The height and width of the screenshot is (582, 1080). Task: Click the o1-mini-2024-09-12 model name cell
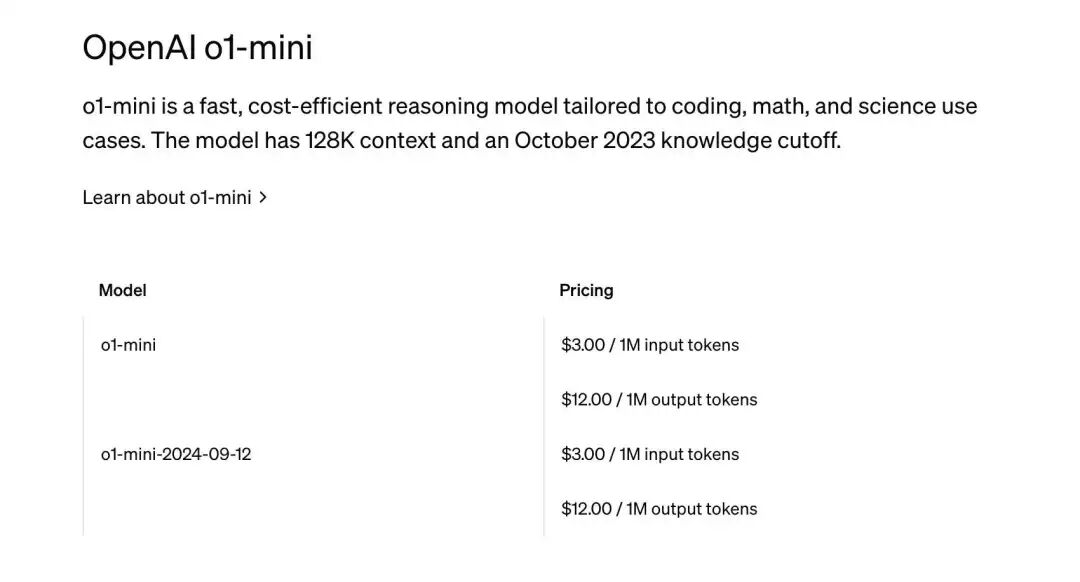point(176,454)
